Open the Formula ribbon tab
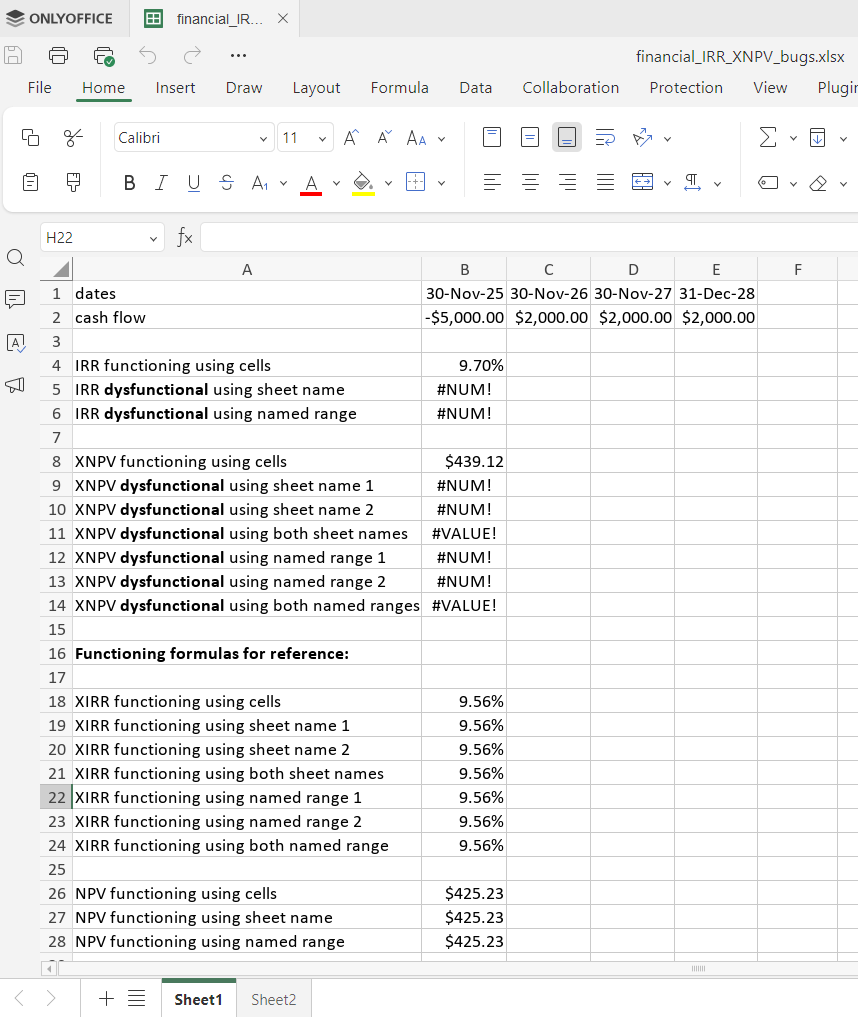 click(x=399, y=88)
